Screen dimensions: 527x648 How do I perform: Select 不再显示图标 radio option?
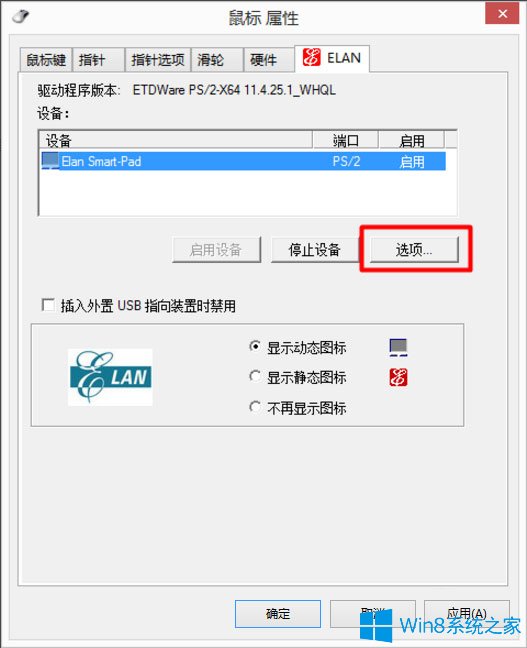click(x=255, y=407)
